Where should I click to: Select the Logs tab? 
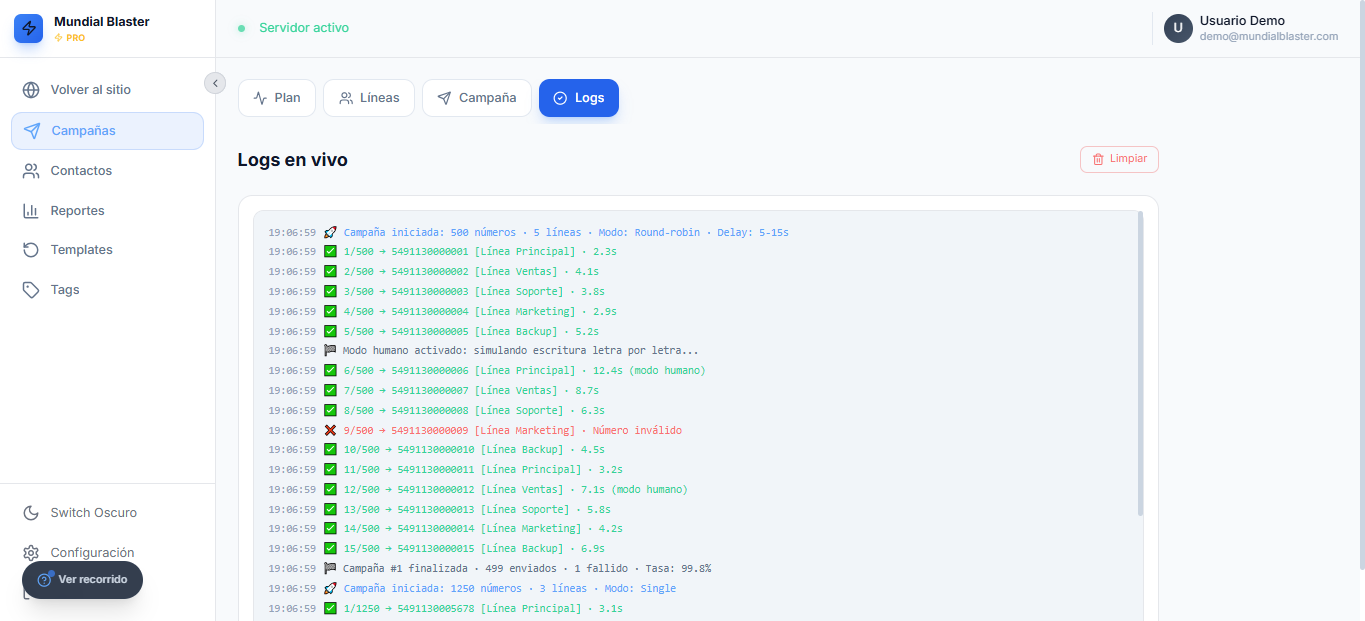click(579, 98)
